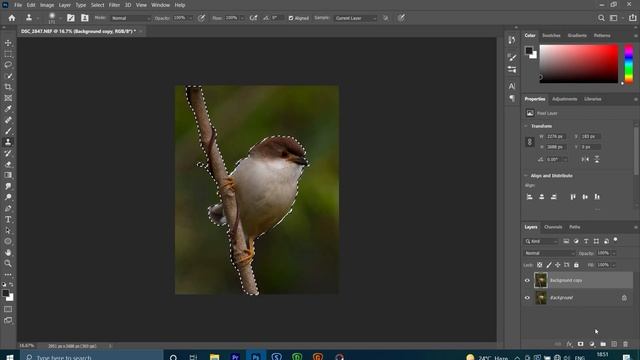Screen dimensions: 640x360
Task: Click the Search icon at top right
Action: coord(601,18)
